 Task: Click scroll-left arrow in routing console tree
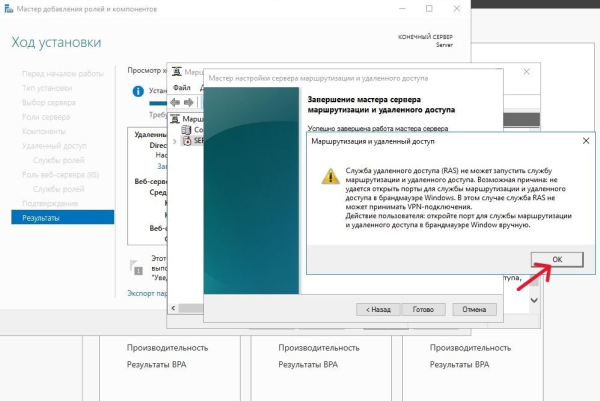coord(173,308)
